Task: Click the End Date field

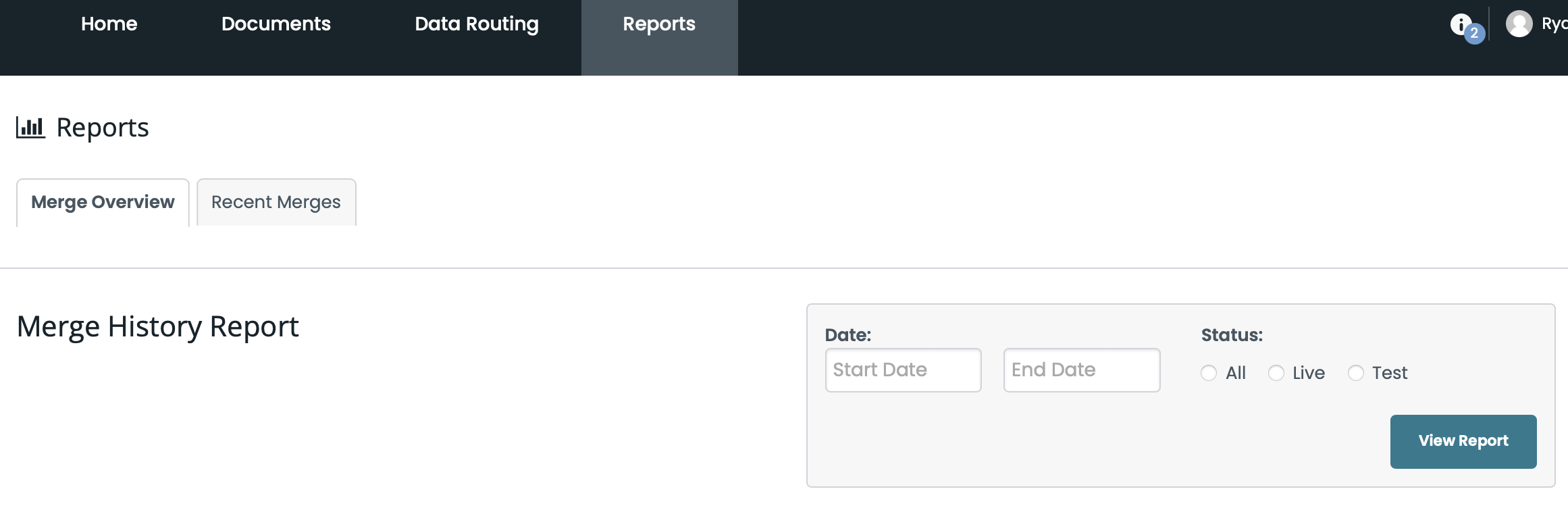Action: [1081, 370]
